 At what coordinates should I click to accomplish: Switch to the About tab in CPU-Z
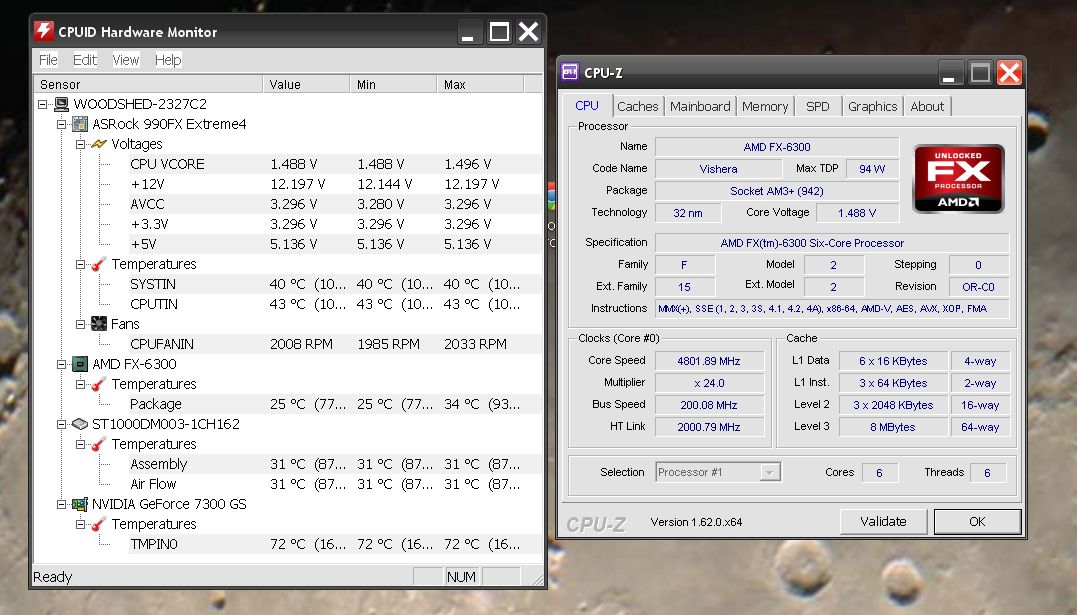tap(927, 107)
